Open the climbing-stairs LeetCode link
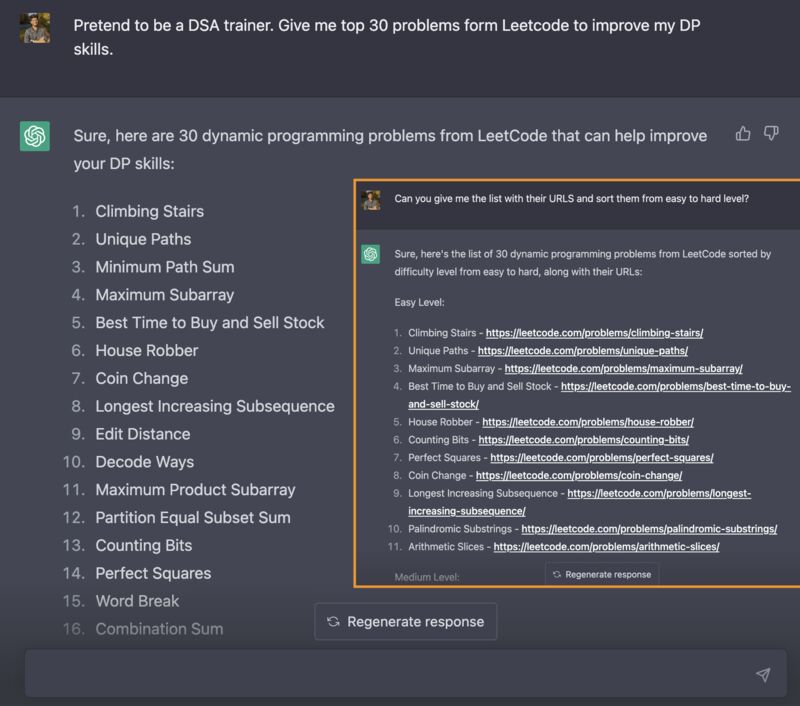 pos(594,333)
